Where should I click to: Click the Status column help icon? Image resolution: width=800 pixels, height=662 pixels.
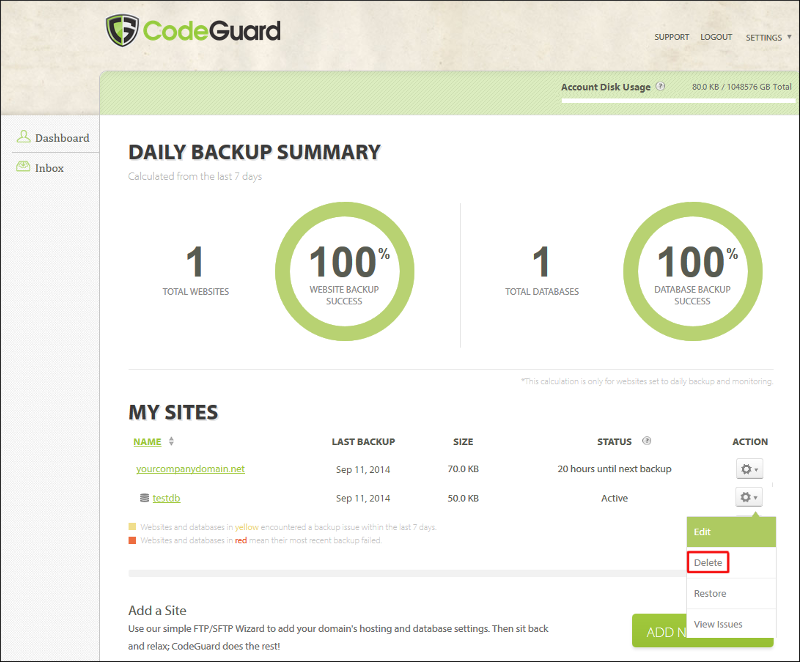[647, 441]
